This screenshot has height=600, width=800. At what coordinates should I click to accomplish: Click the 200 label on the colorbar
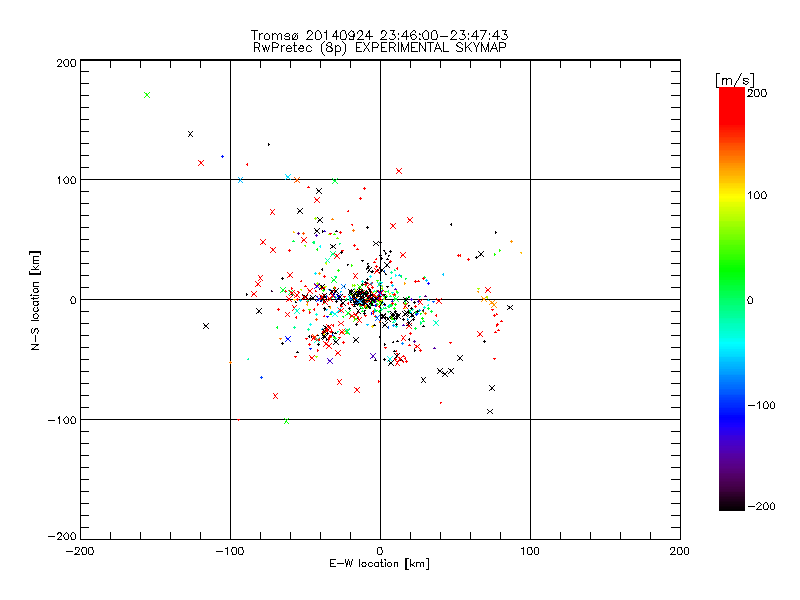[x=757, y=93]
